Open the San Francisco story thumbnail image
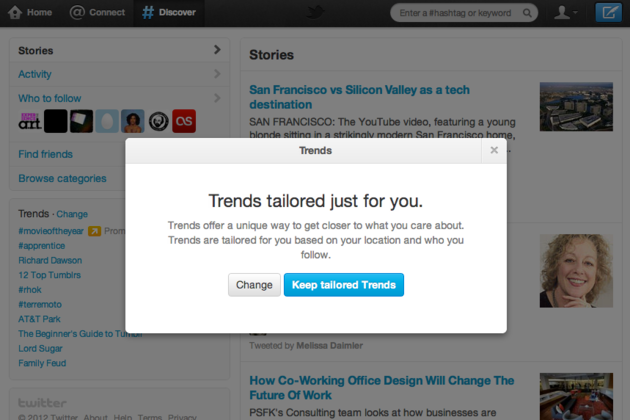The width and height of the screenshot is (630, 420). point(575,107)
